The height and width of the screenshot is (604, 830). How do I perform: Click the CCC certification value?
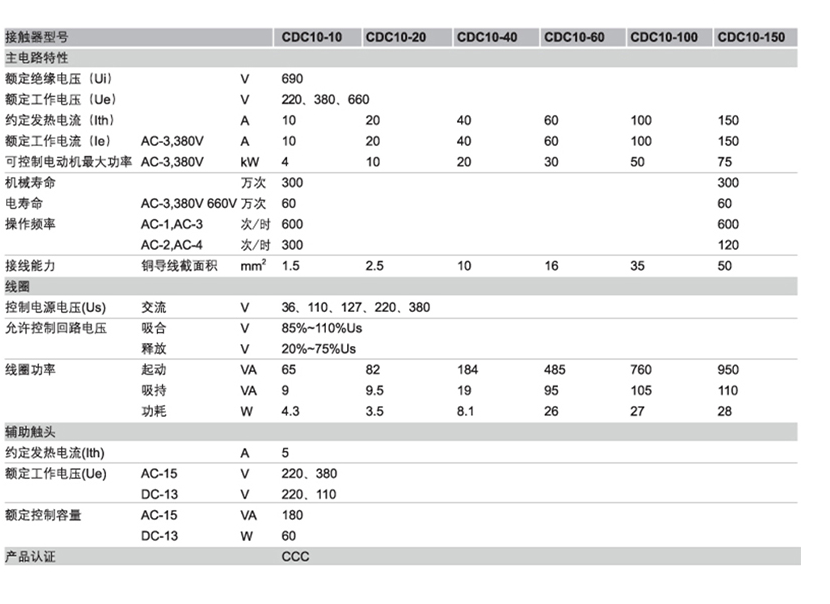click(295, 556)
